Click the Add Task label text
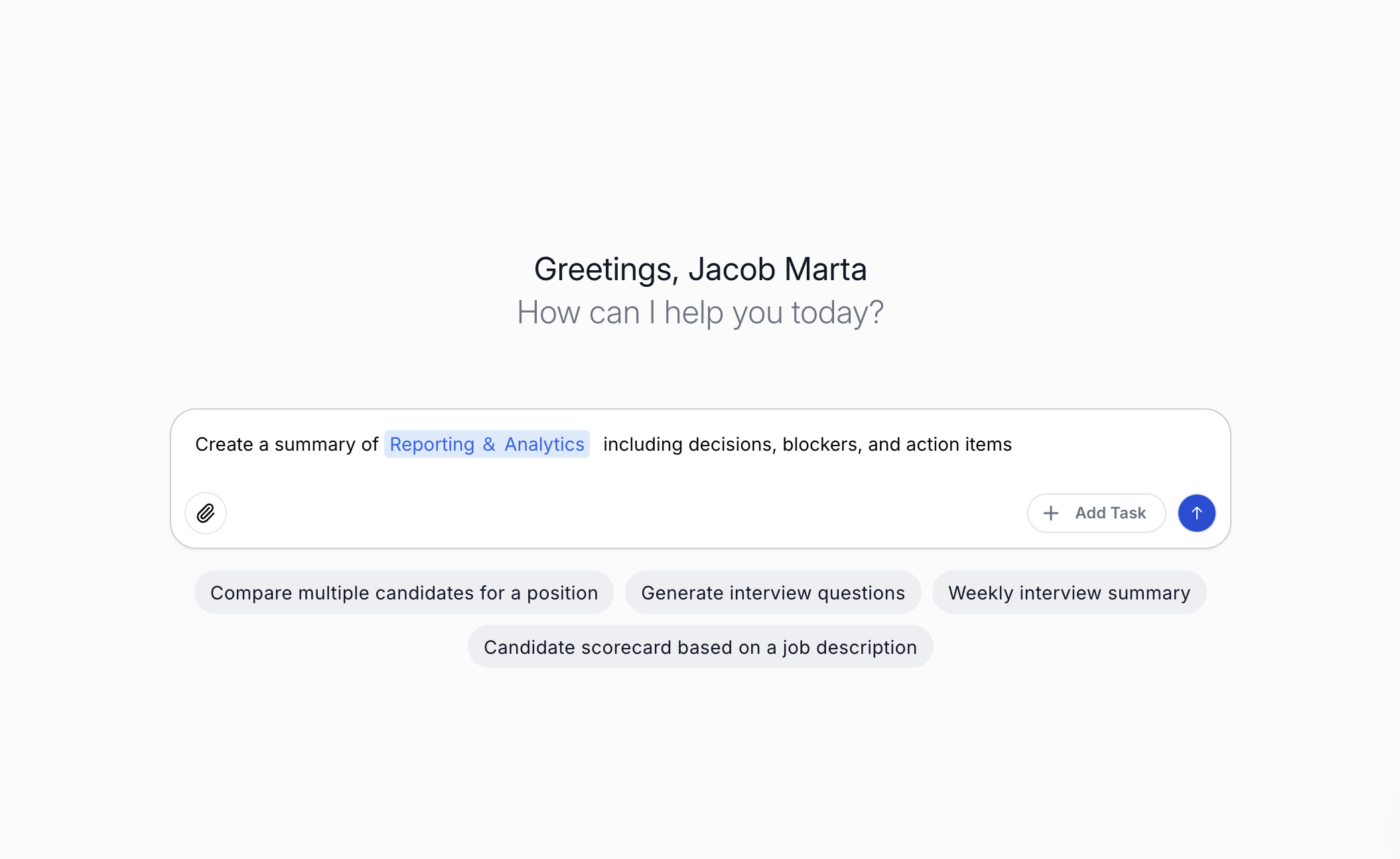 (1110, 513)
